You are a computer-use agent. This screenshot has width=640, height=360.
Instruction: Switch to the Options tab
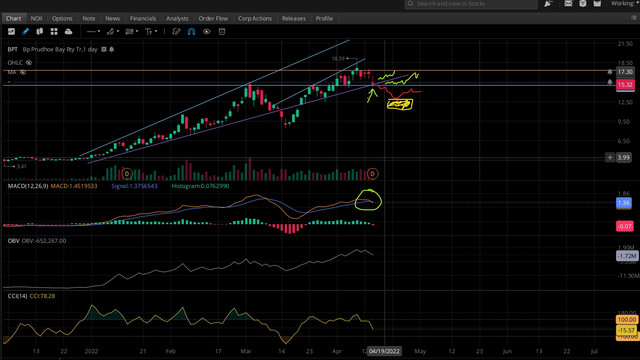[62, 18]
